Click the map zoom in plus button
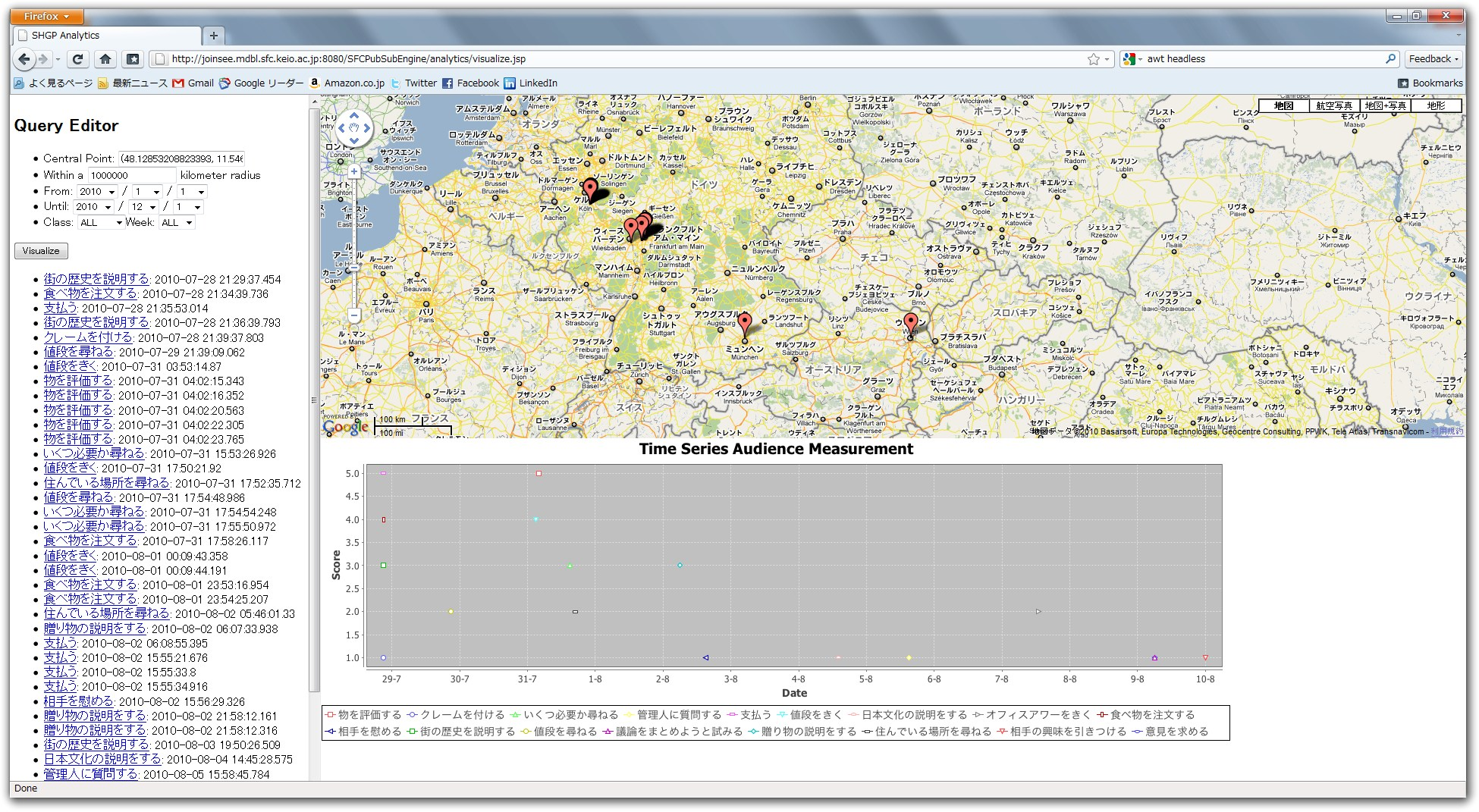The width and height of the screenshot is (1479, 812). [x=353, y=171]
